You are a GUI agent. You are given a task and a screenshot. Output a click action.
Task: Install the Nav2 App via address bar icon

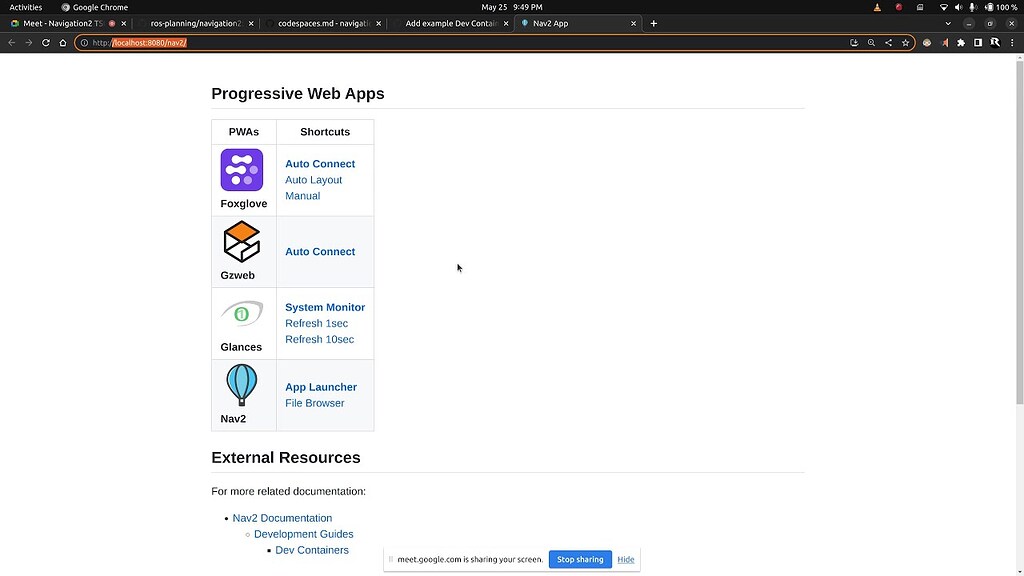pyautogui.click(x=854, y=42)
